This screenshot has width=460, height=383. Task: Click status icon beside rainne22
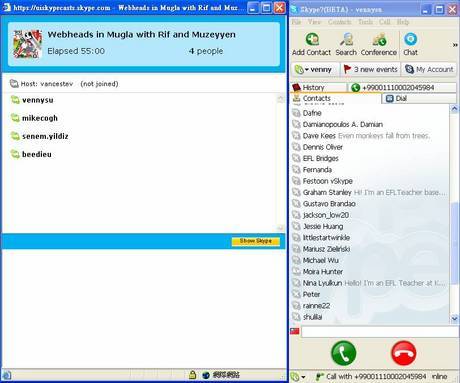pos(296,306)
